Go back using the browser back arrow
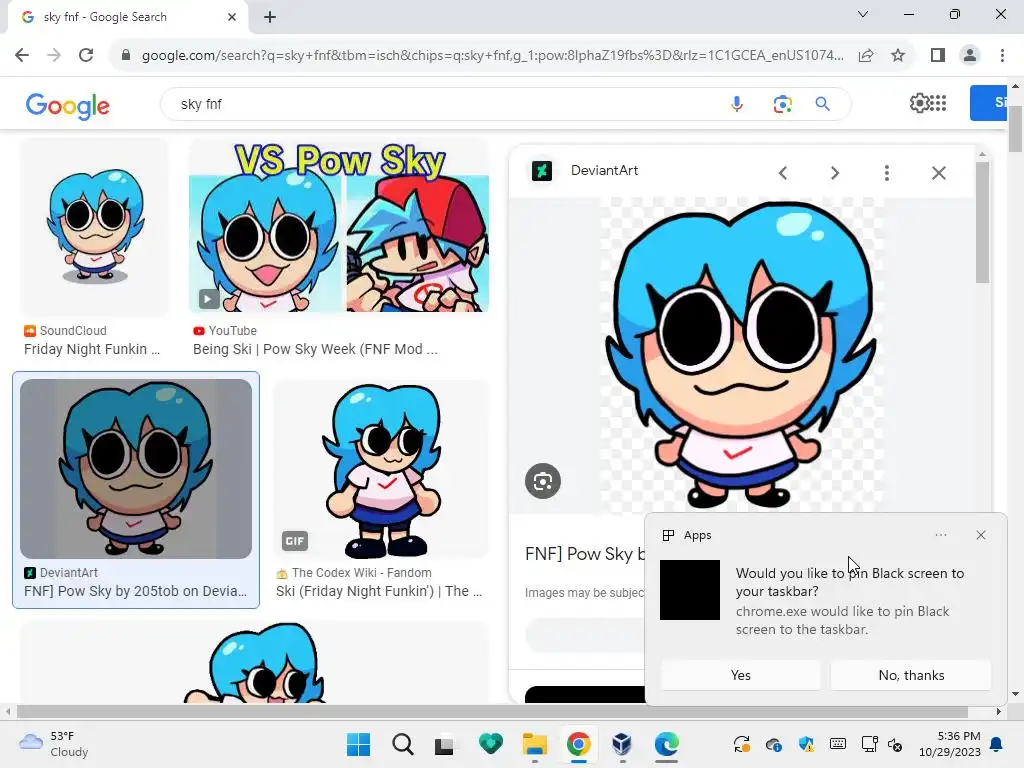 click(22, 55)
